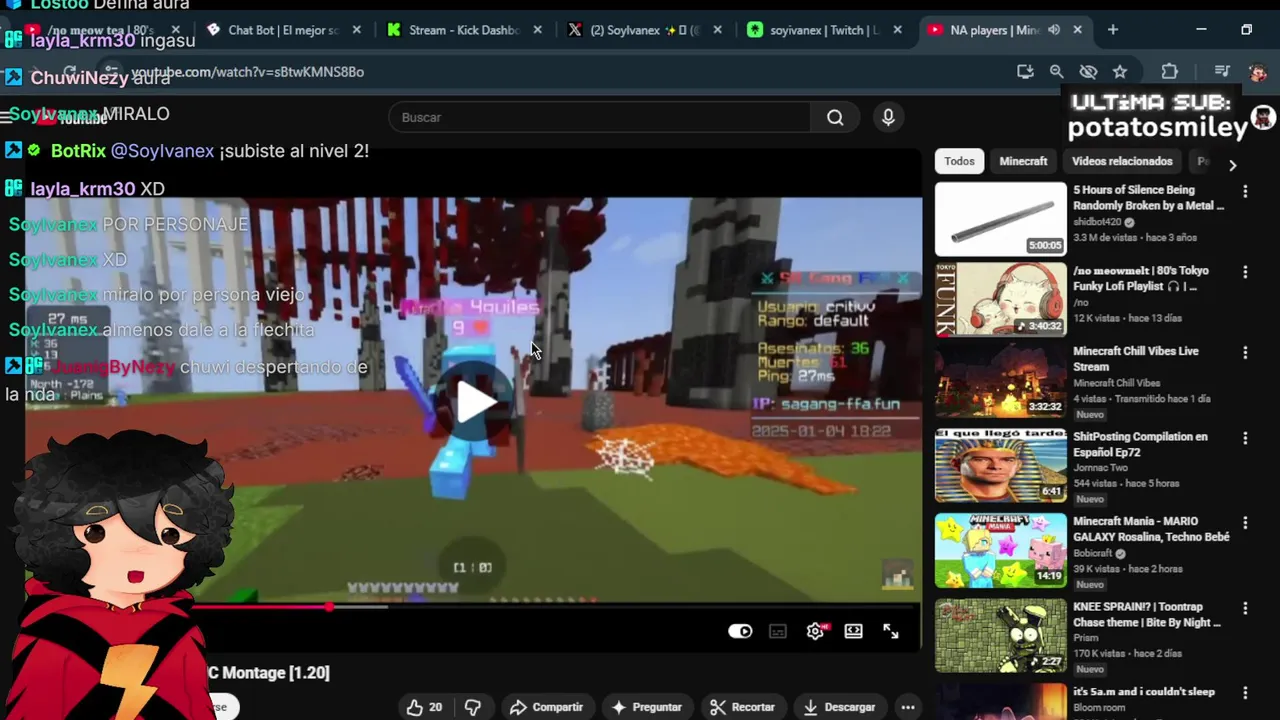Mute the NA players tab speaker icon

(x=1054, y=30)
